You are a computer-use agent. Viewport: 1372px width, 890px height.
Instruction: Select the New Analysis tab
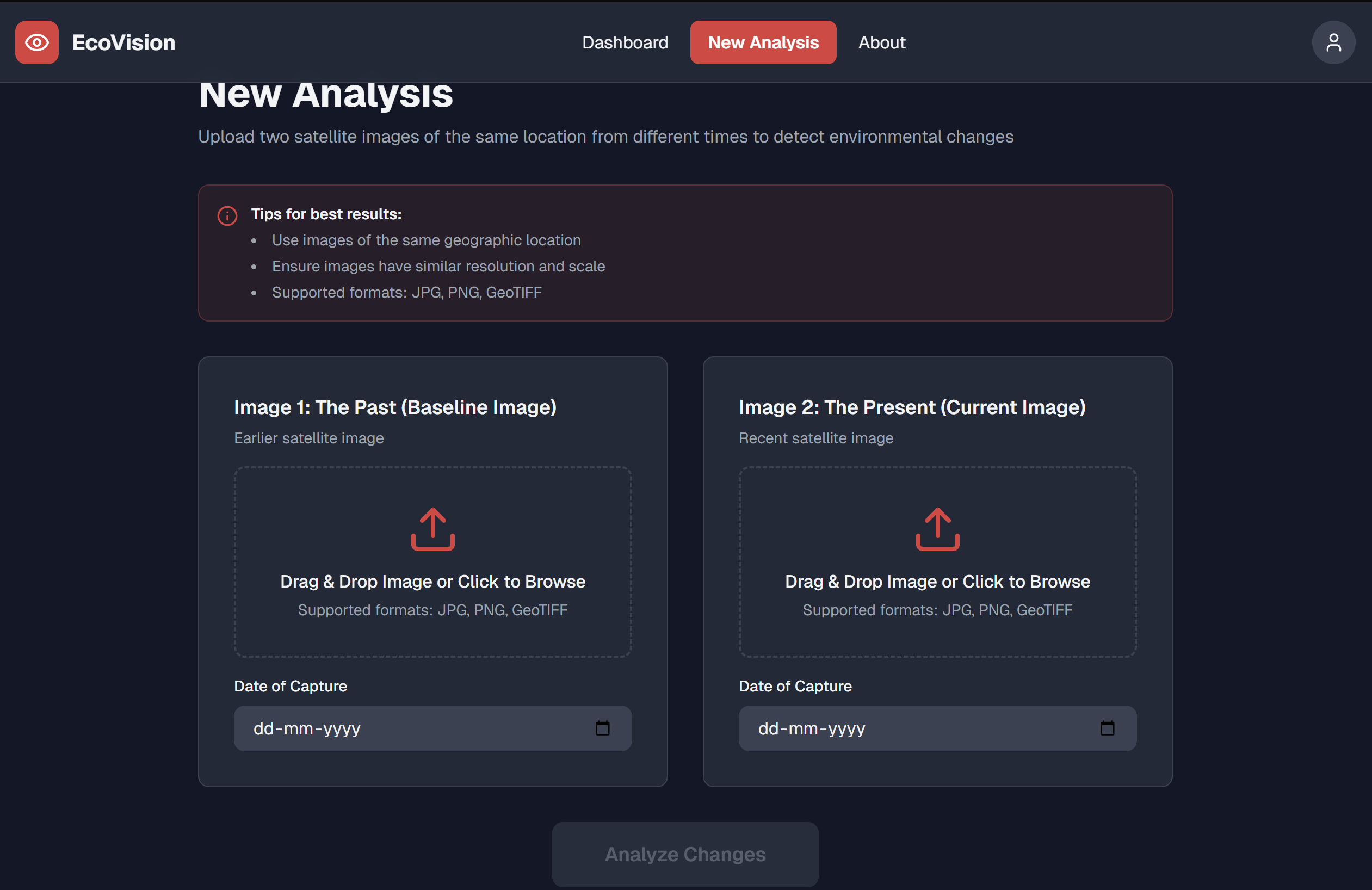point(763,42)
